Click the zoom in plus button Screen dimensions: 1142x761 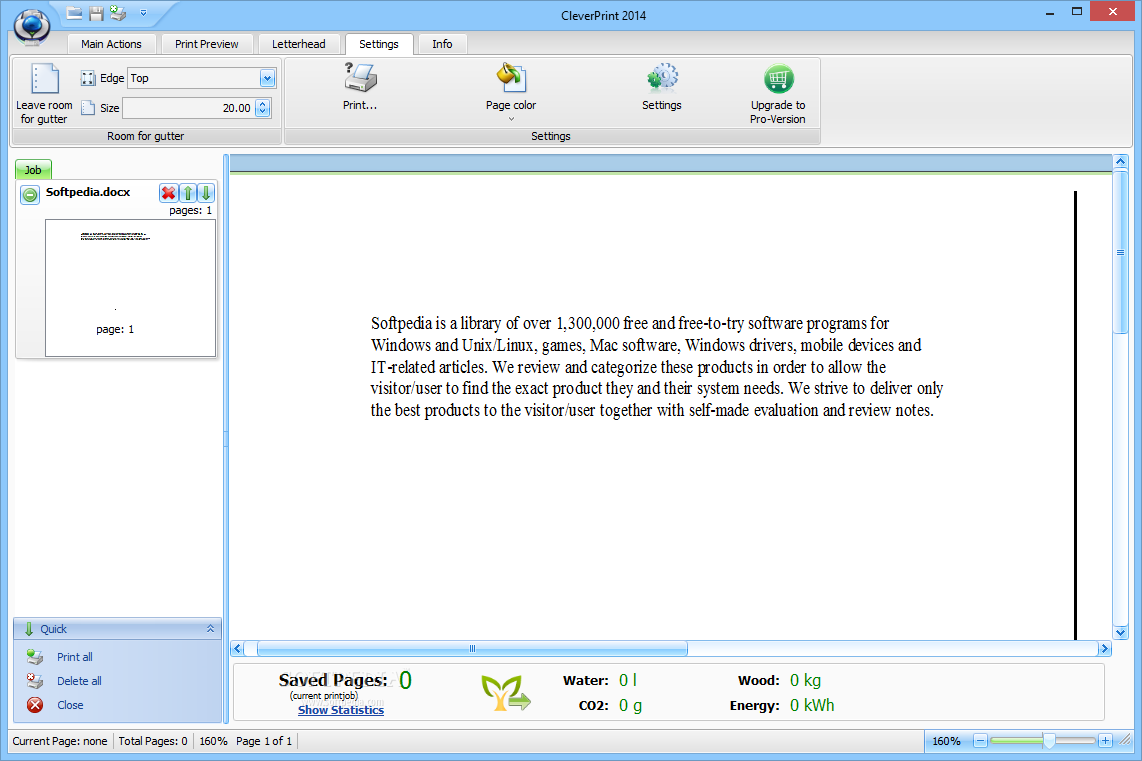(x=1105, y=741)
